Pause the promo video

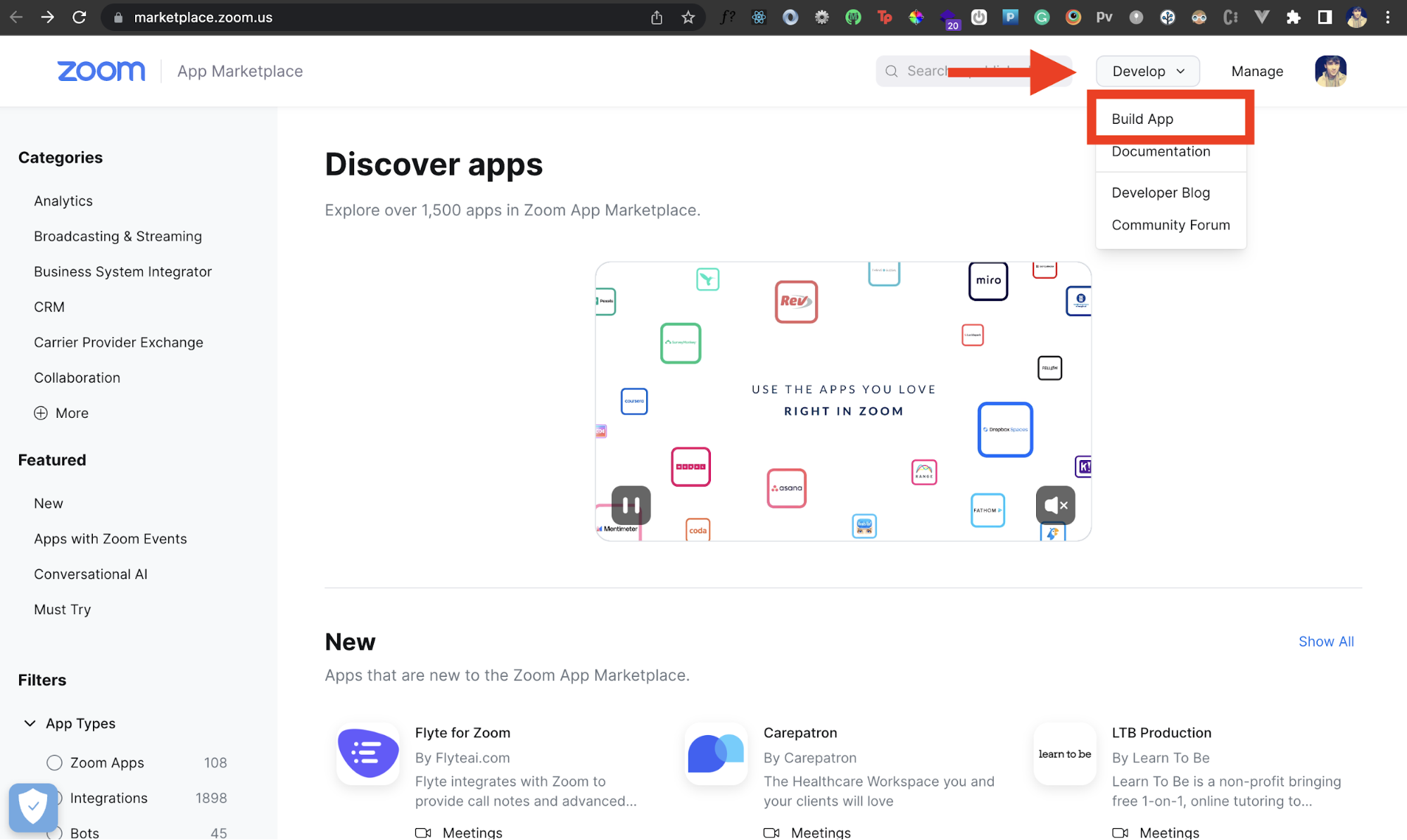(x=631, y=504)
